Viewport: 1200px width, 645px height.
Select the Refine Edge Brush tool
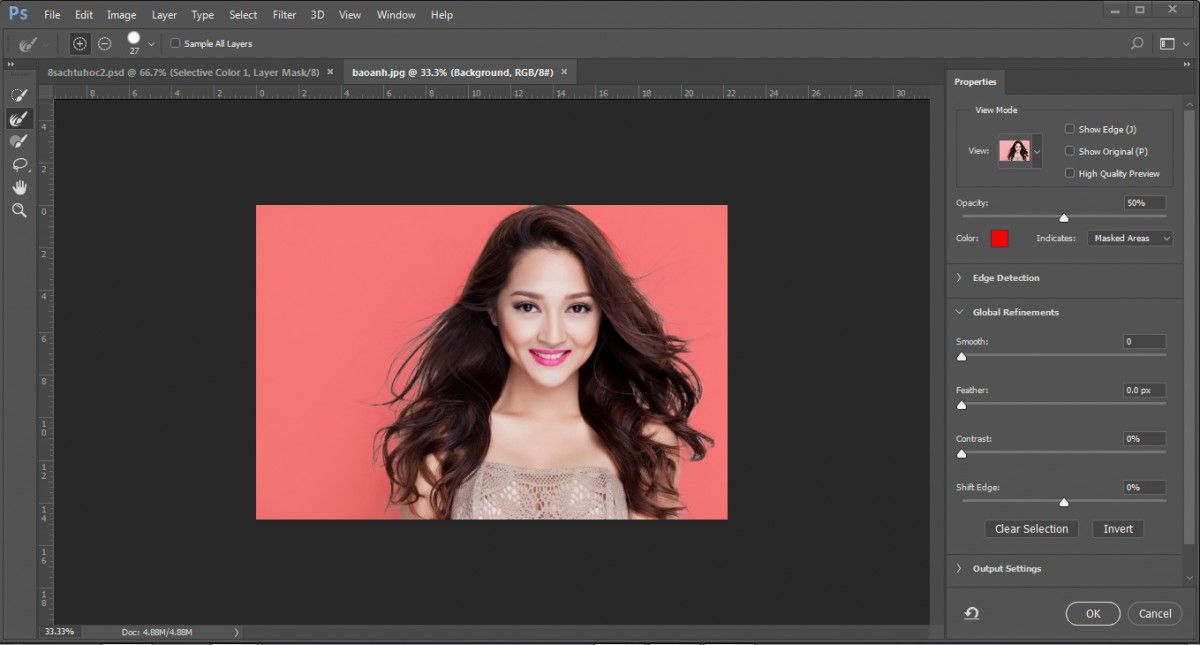[x=18, y=118]
